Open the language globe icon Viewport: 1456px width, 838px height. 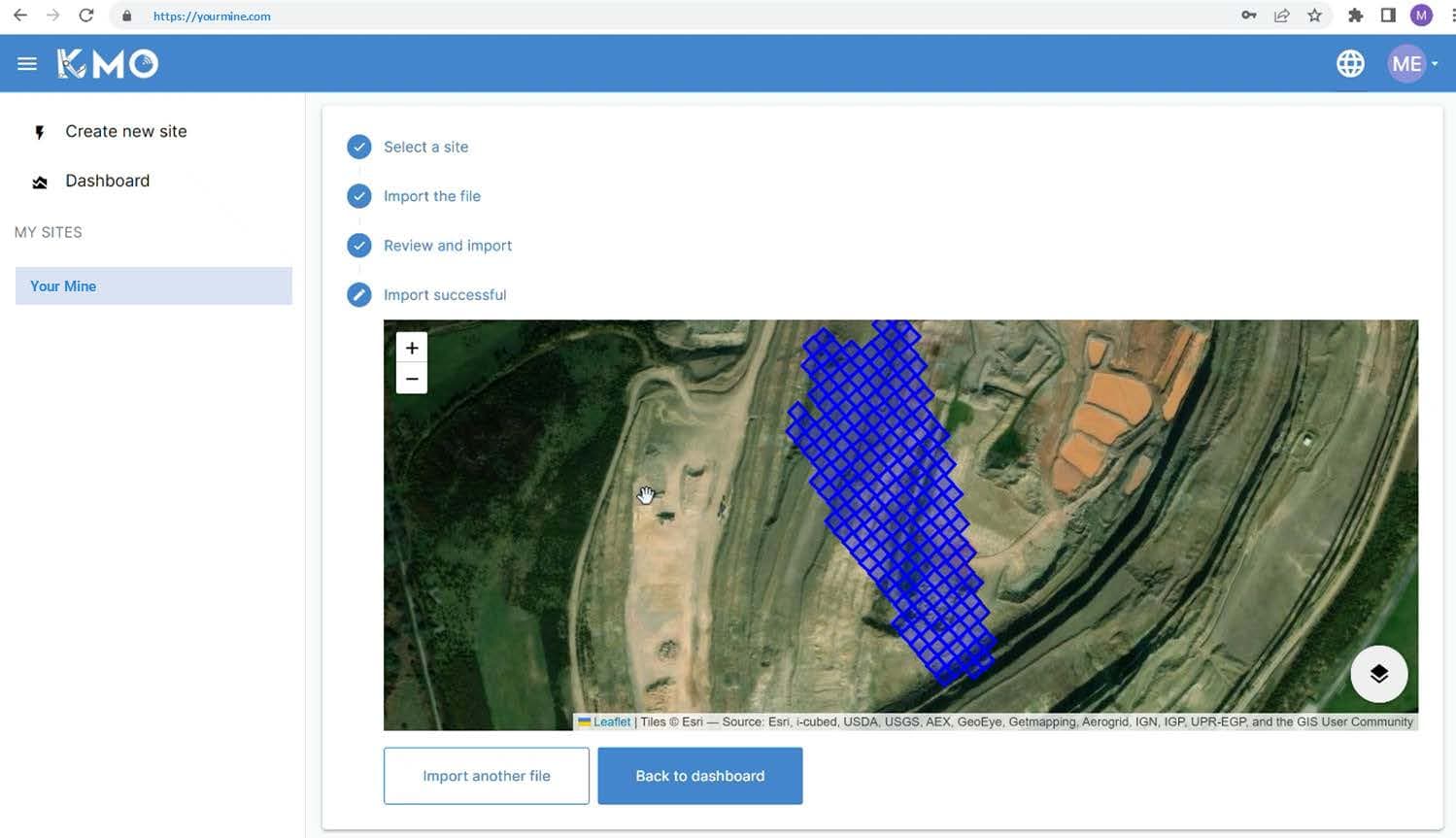tap(1349, 64)
